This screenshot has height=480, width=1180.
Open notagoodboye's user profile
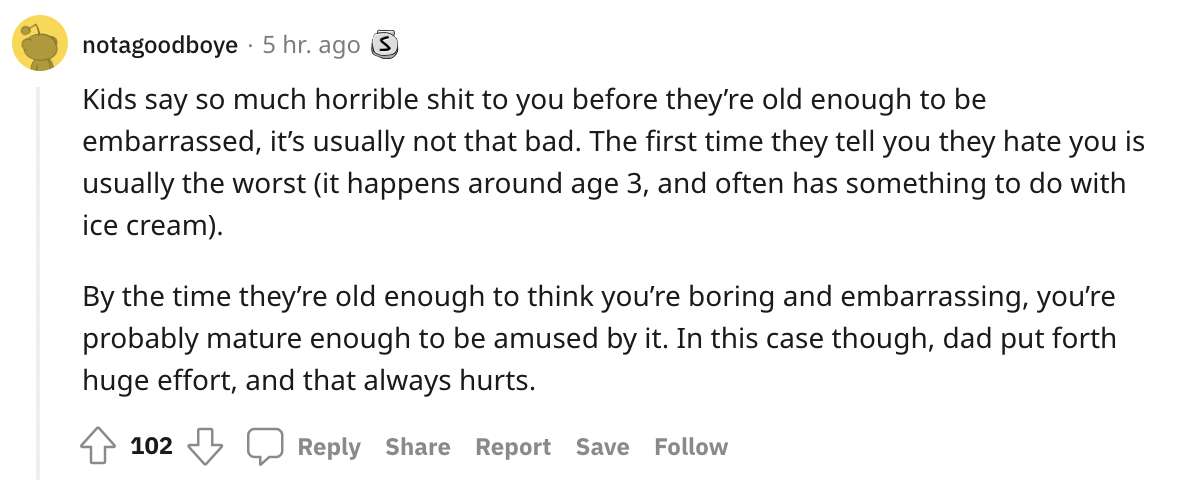point(160,45)
